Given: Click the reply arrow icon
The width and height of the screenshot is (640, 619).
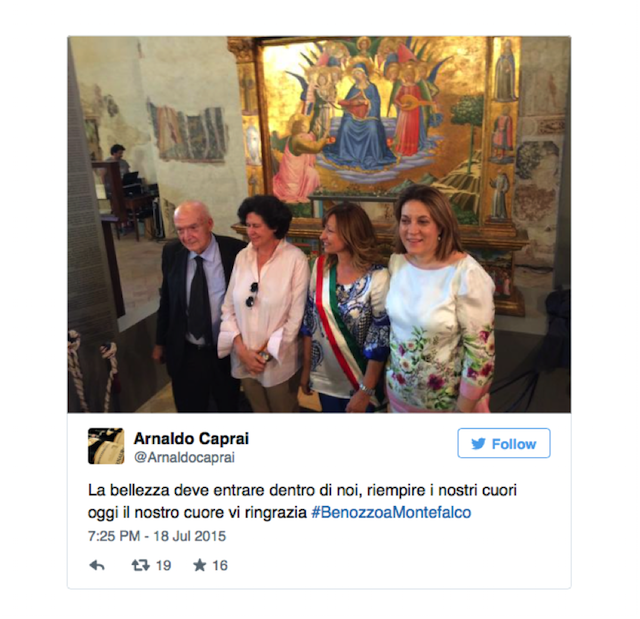Looking at the screenshot, I should (x=97, y=566).
